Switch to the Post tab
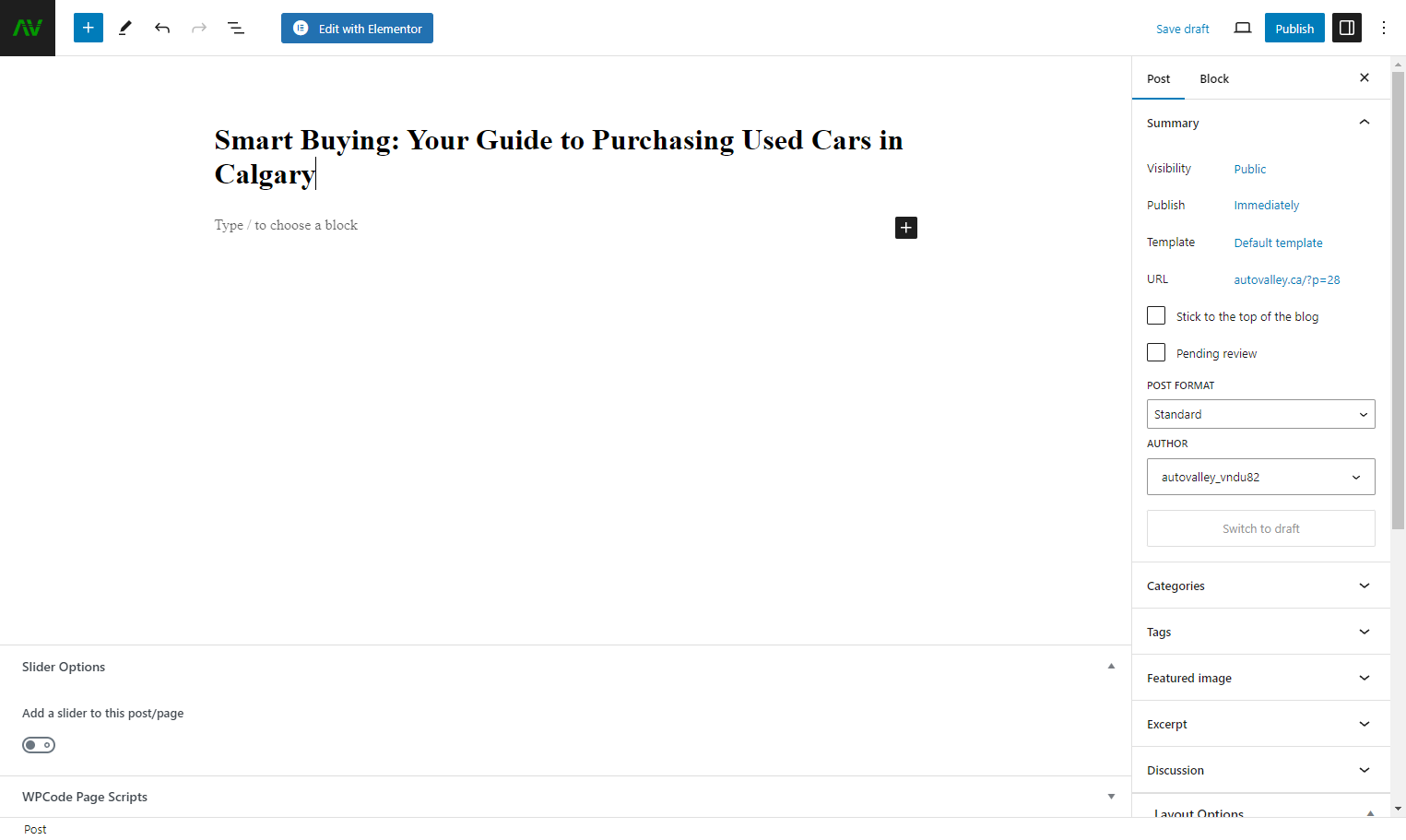The height and width of the screenshot is (840, 1406). [x=1158, y=78]
